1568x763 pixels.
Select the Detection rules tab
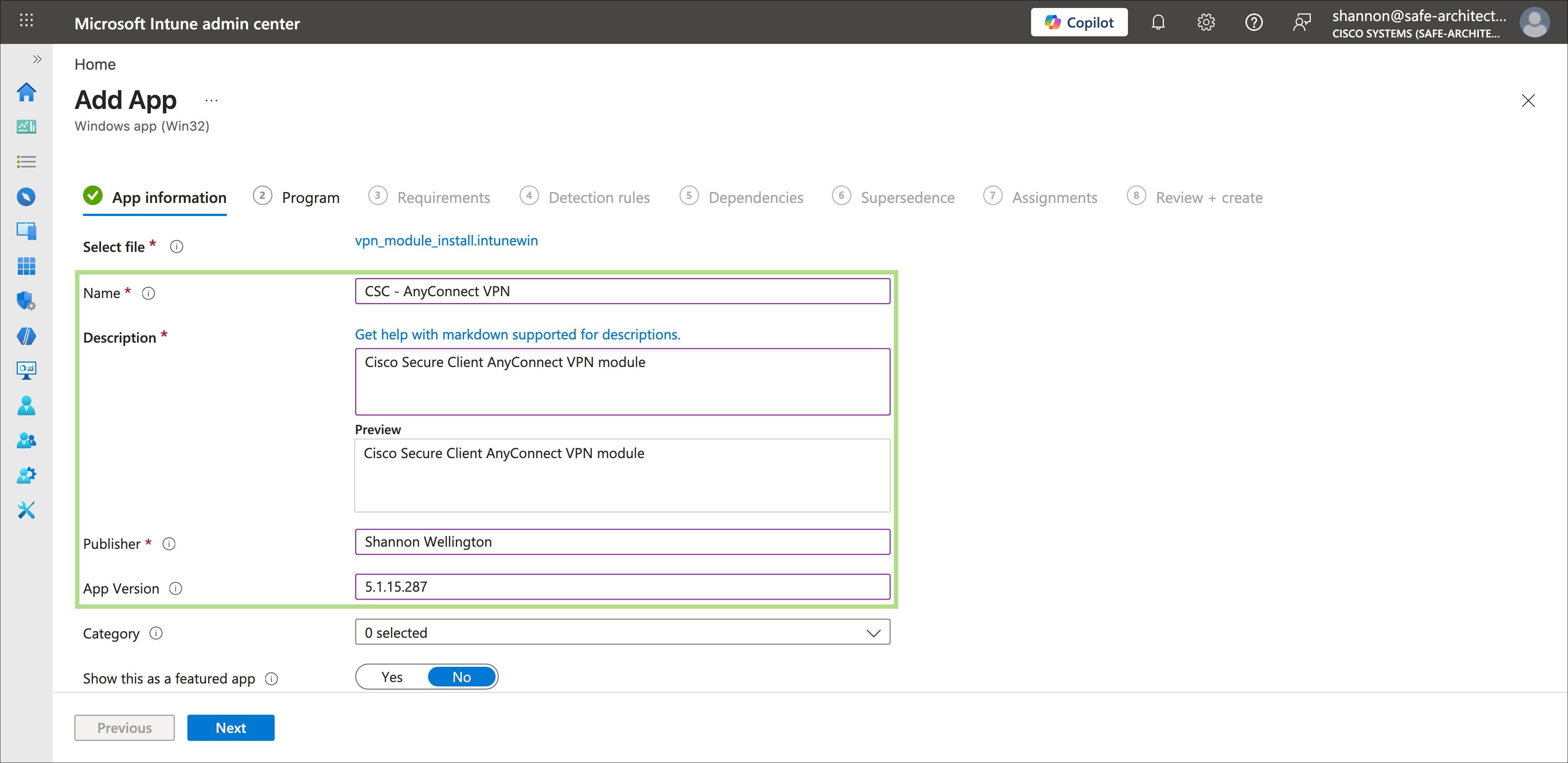coord(585,197)
